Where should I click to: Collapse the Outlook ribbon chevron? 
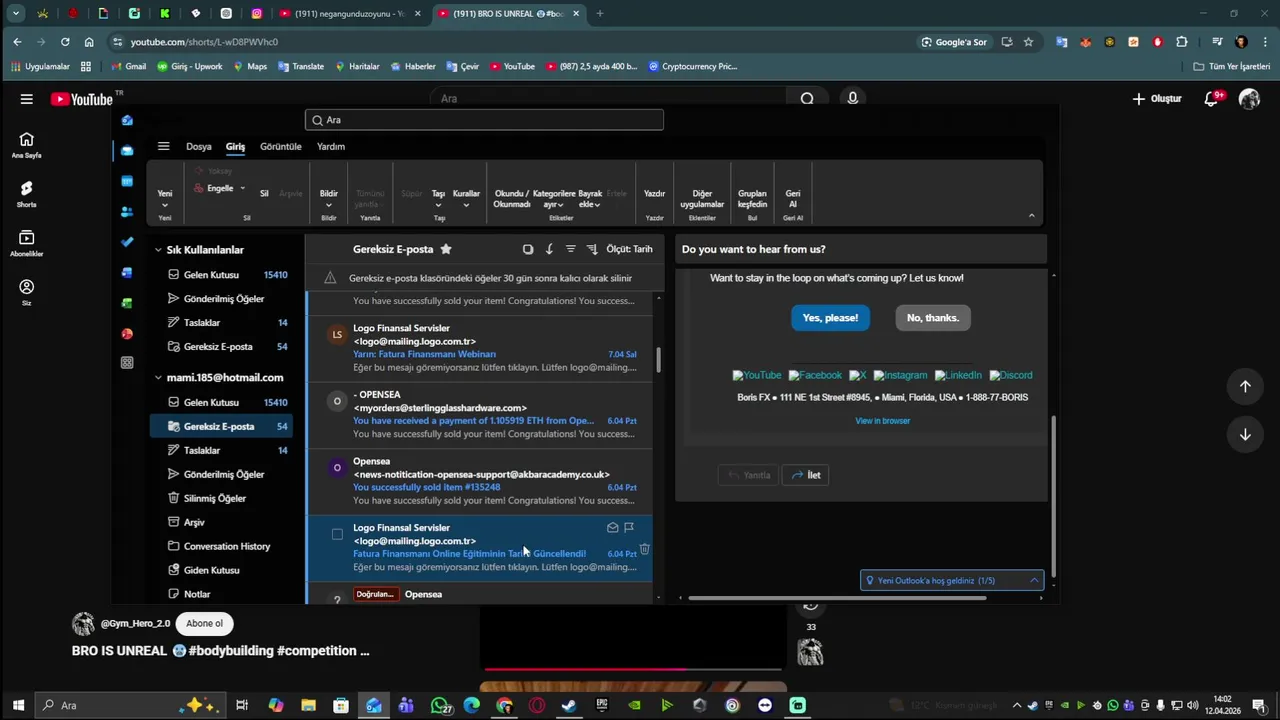click(x=1031, y=216)
